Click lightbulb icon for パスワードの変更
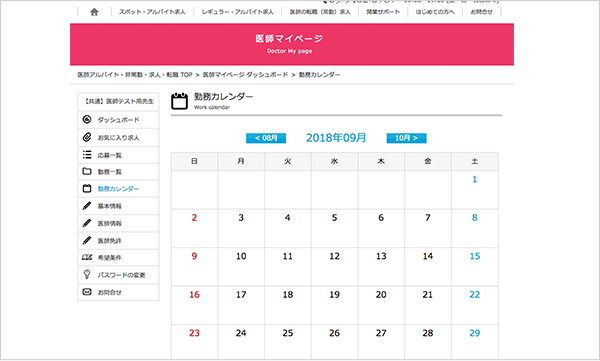The height and width of the screenshot is (361, 600). coord(87,274)
